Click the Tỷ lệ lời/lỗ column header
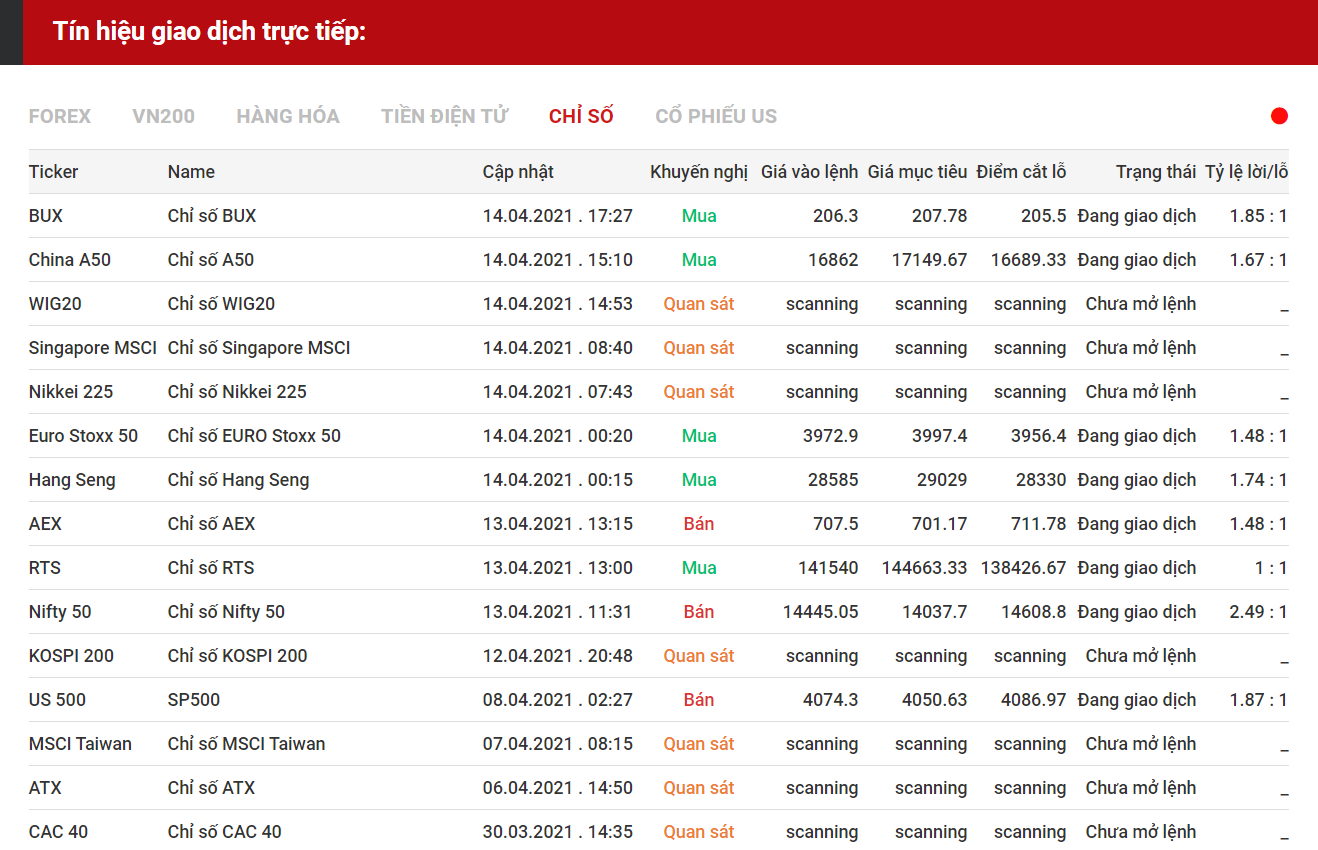The height and width of the screenshot is (850, 1318). [x=1246, y=172]
